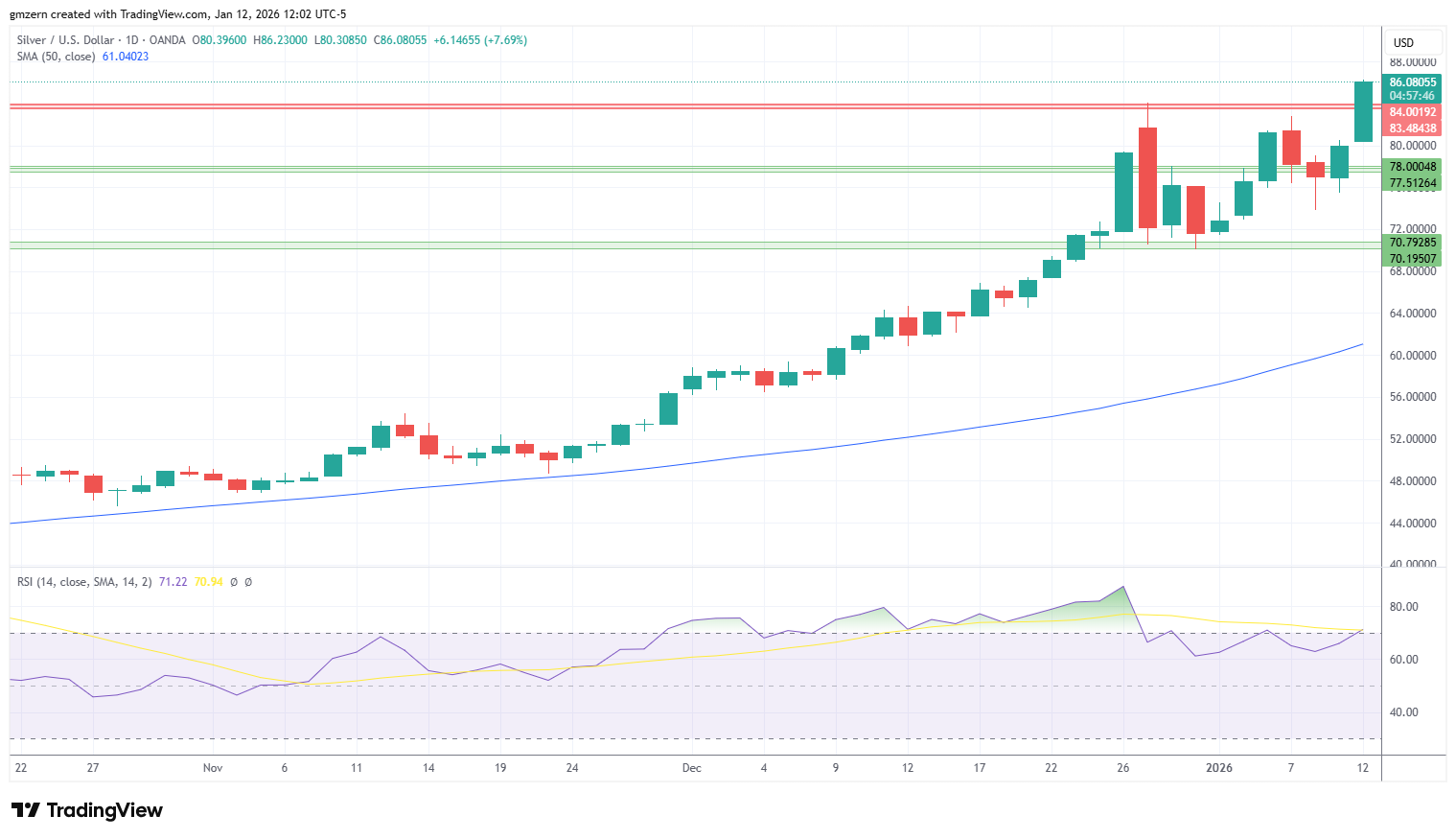
Task: Click the latest green candle at the chart's right edge
Action: (x=1363, y=111)
